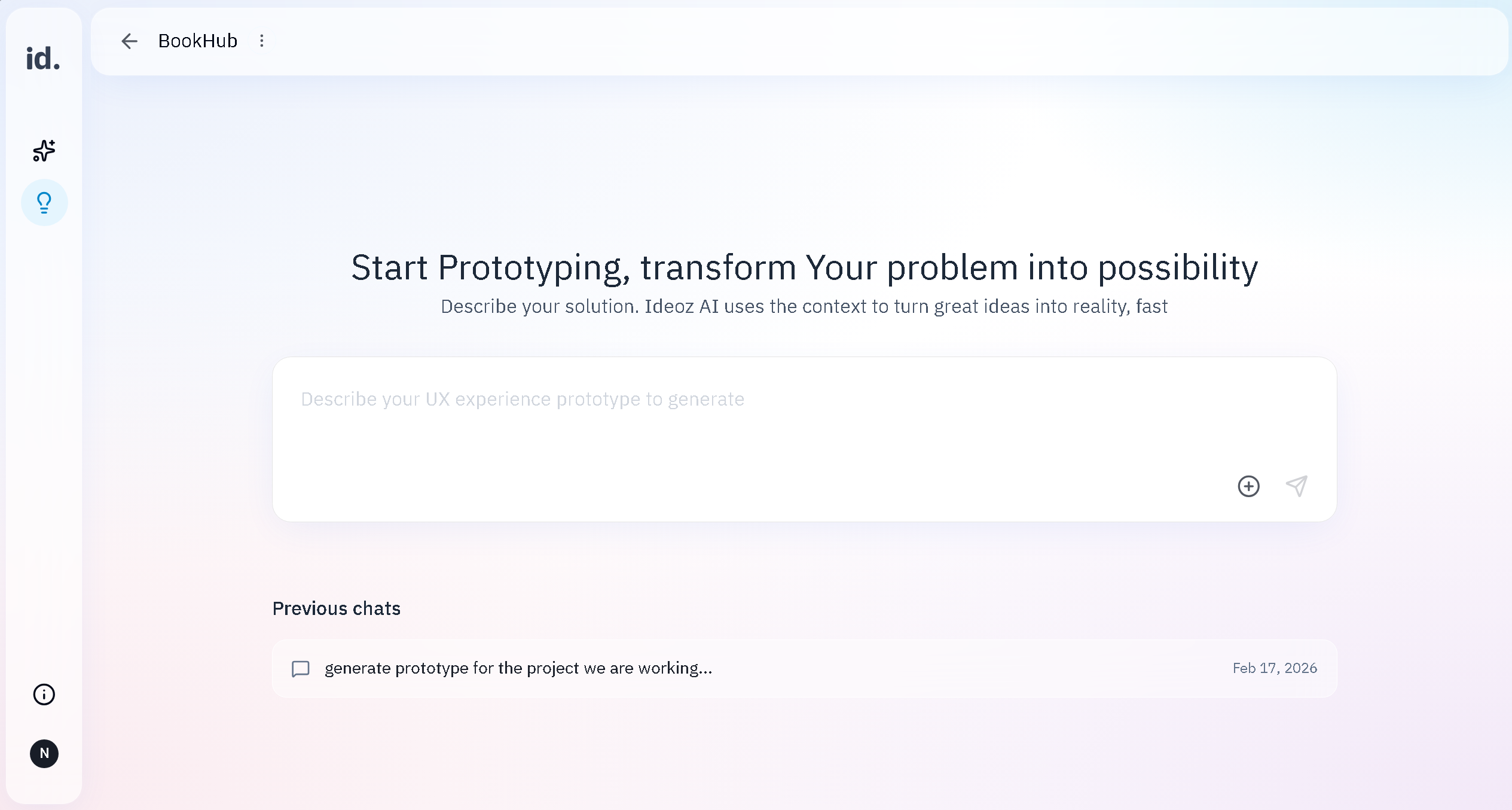Click the Feb 17, 2026 chat date
This screenshot has width=1512, height=810.
tap(1275, 668)
